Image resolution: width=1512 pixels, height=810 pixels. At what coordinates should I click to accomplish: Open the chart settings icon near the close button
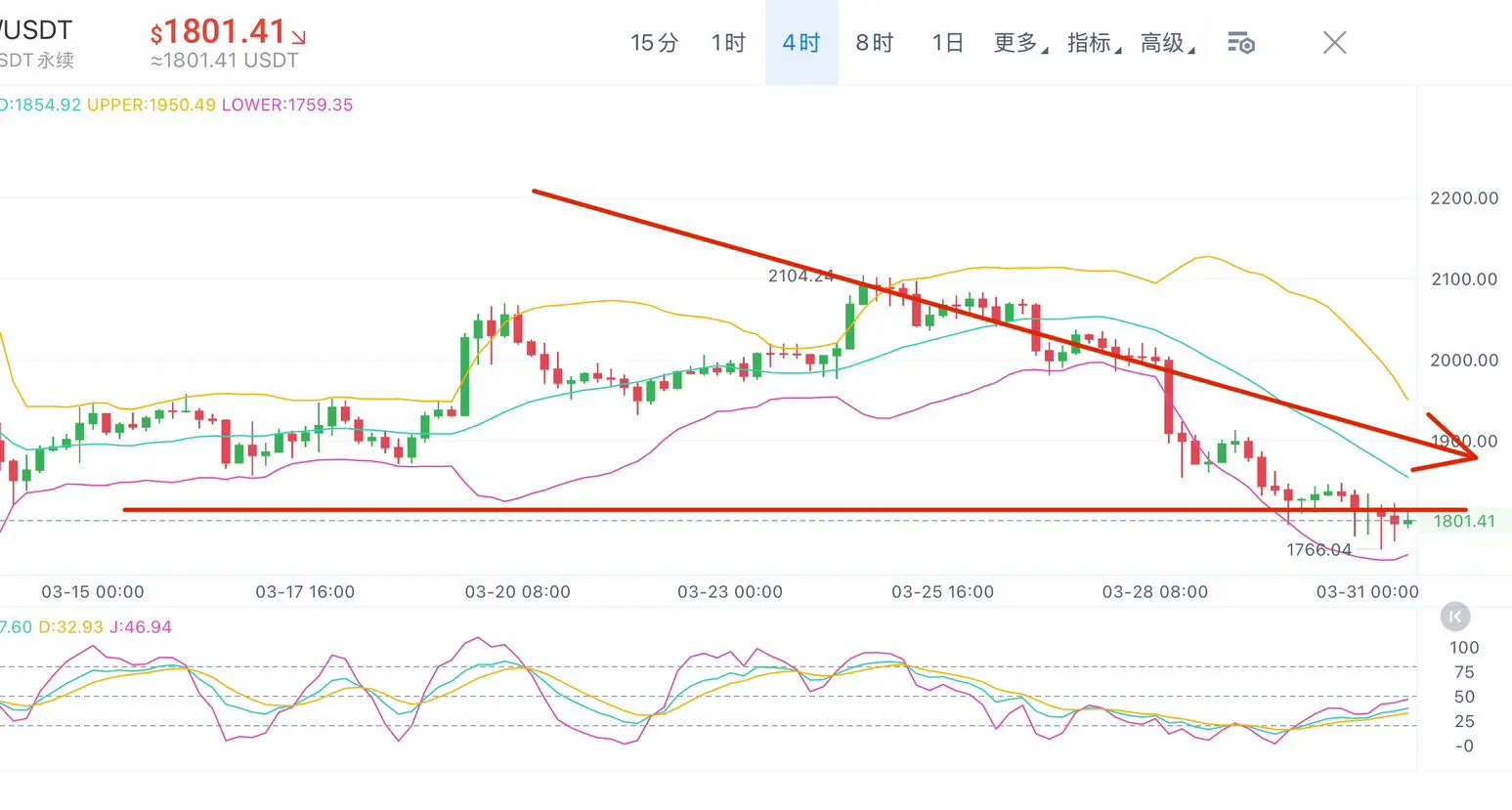point(1240,42)
